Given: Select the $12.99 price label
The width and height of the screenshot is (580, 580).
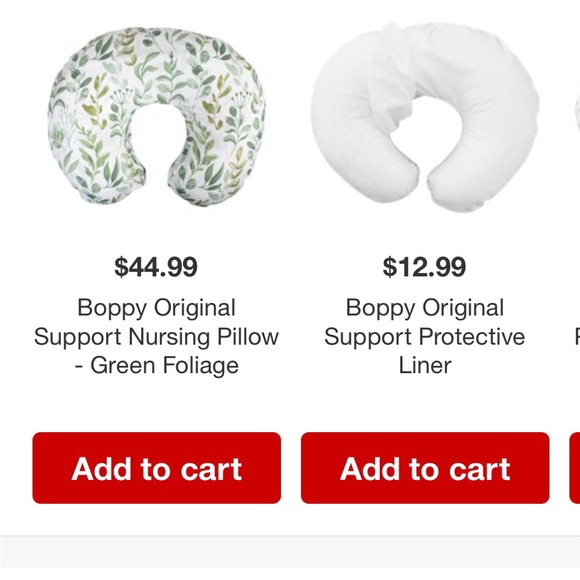Looking at the screenshot, I should coord(424,267).
